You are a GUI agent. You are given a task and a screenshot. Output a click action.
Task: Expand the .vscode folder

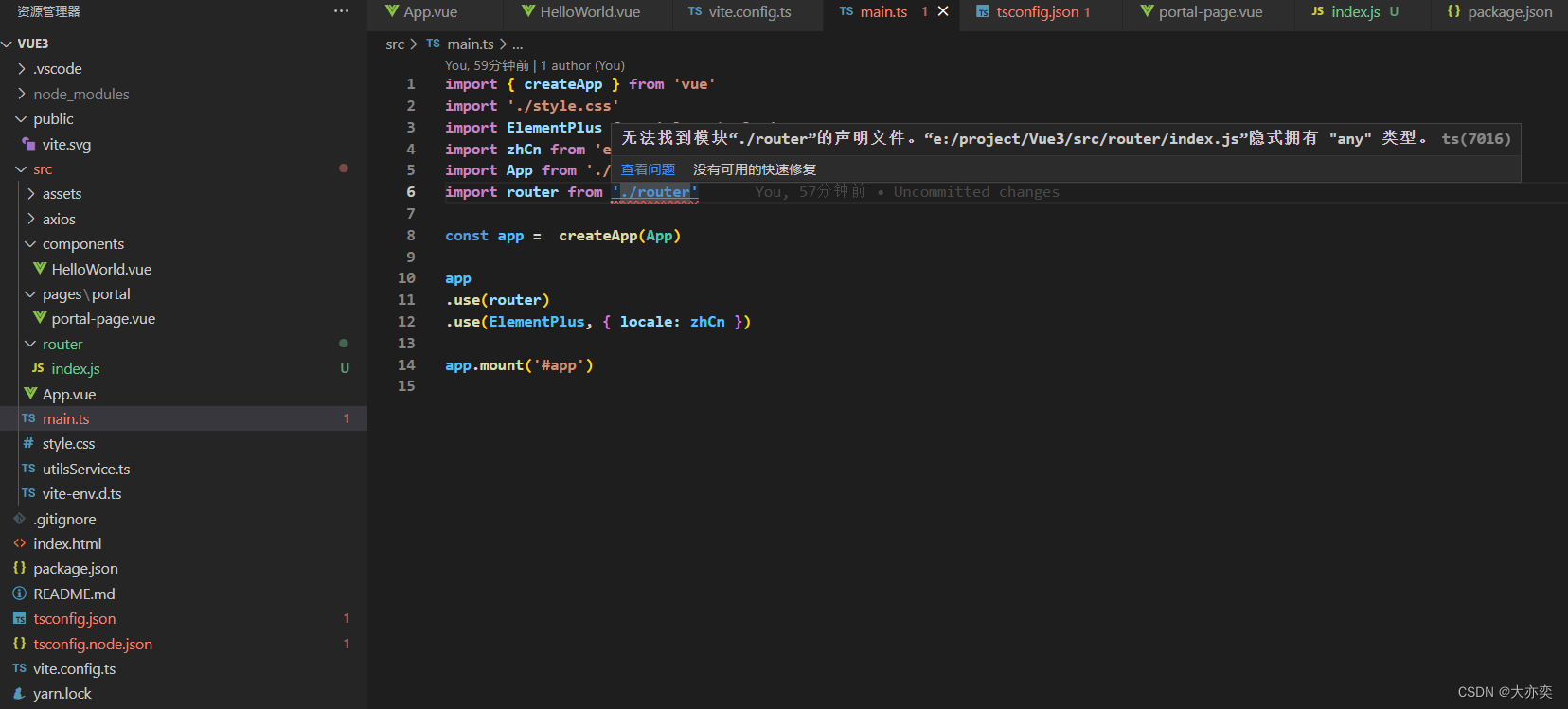point(22,68)
